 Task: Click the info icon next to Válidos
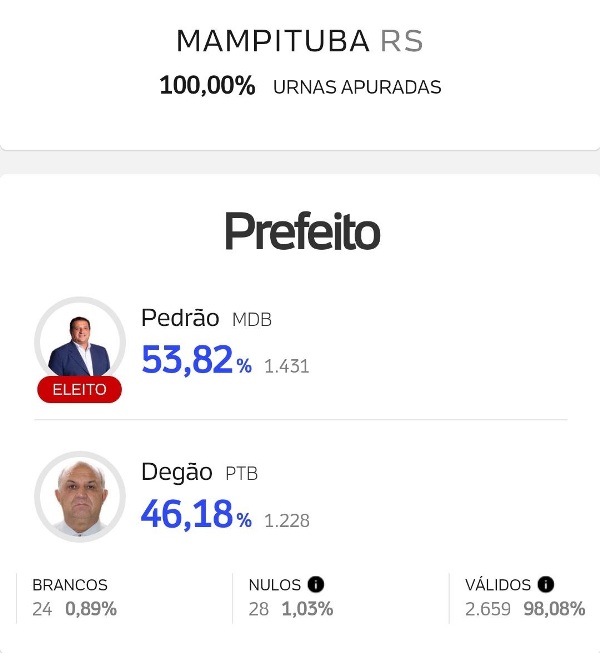pos(546,585)
